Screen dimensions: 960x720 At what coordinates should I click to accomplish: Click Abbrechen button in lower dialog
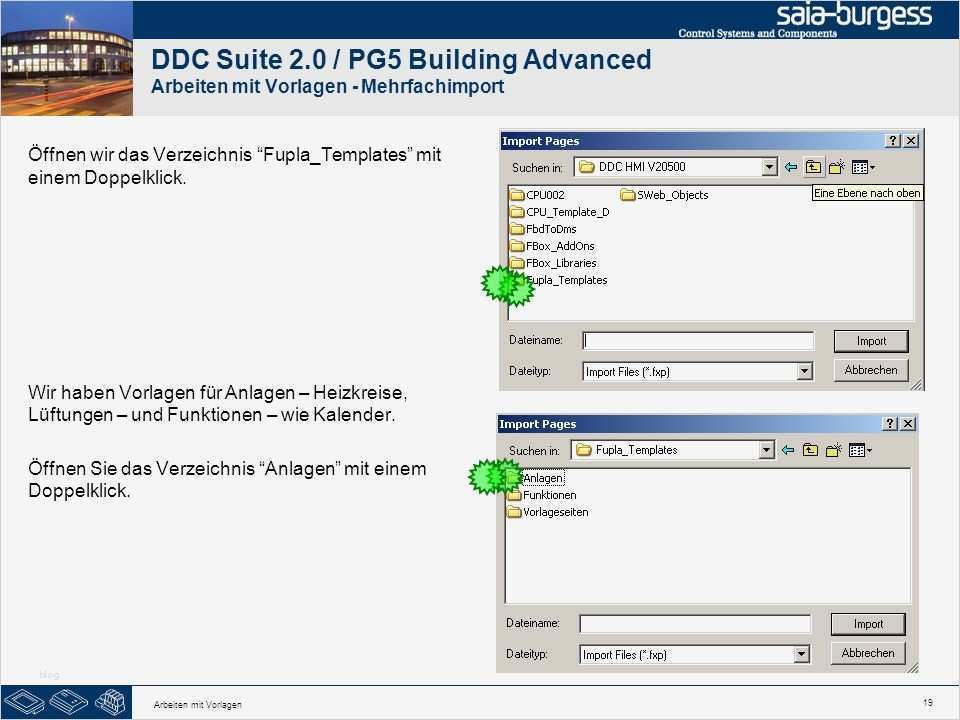tap(868, 653)
